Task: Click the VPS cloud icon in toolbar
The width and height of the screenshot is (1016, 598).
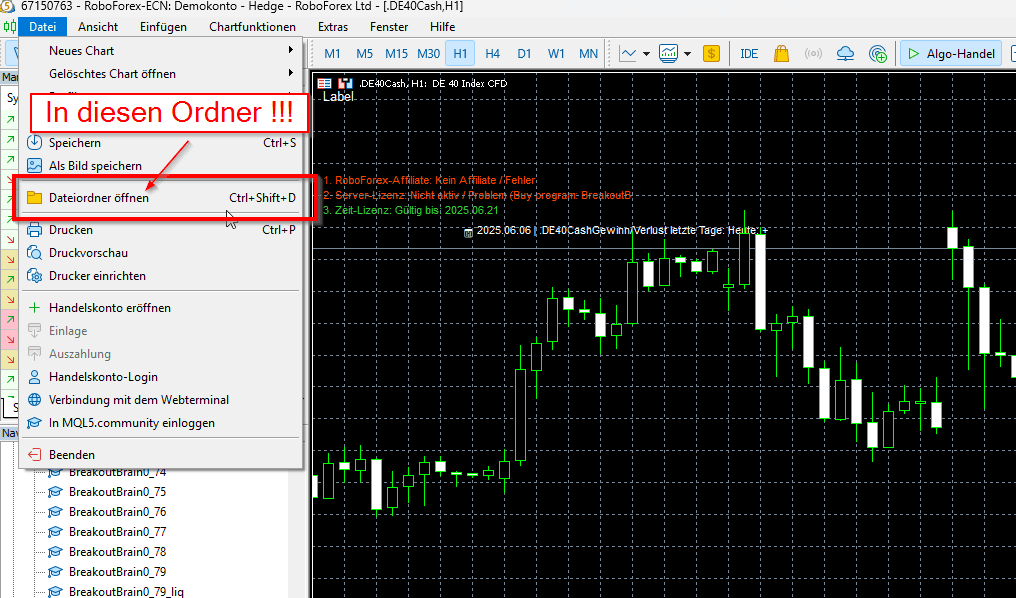Action: 846,54
